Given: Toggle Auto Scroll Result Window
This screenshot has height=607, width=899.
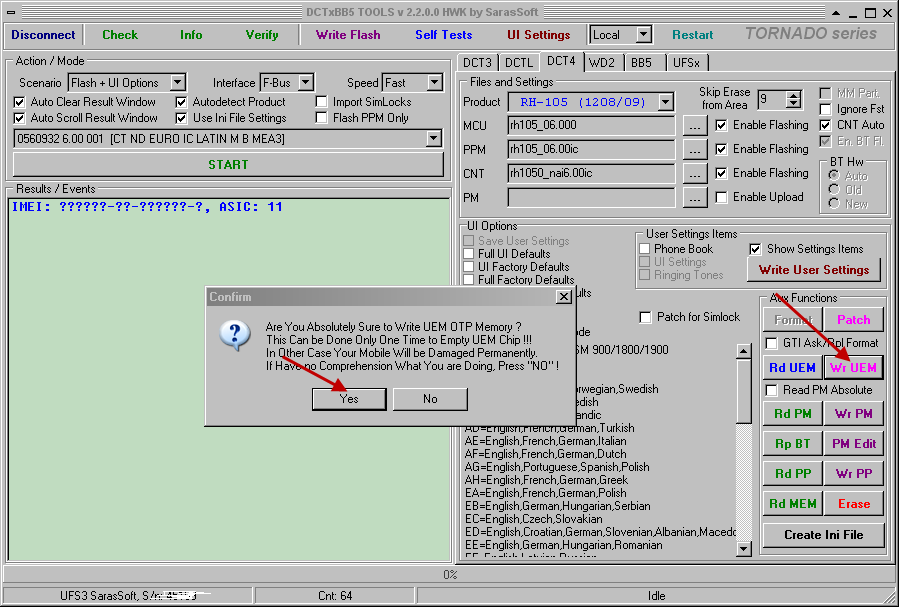Looking at the screenshot, I should (19, 118).
